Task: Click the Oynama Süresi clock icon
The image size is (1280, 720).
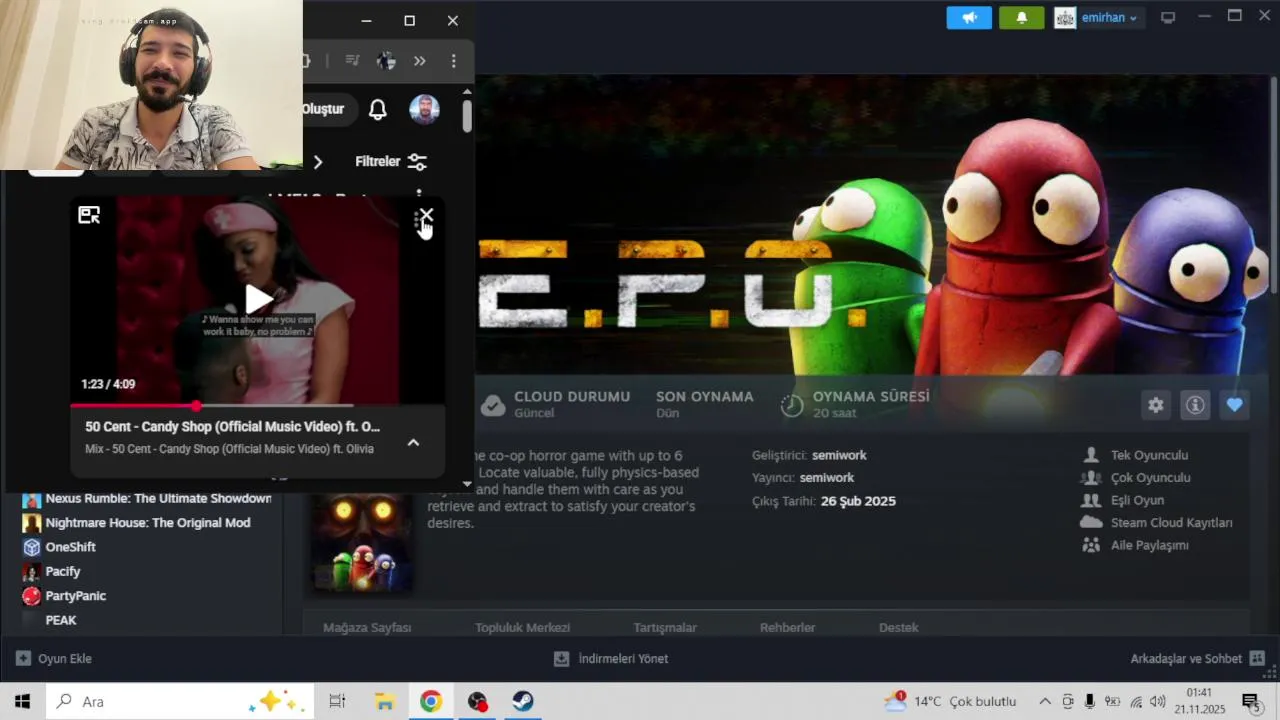Action: pyautogui.click(x=792, y=404)
